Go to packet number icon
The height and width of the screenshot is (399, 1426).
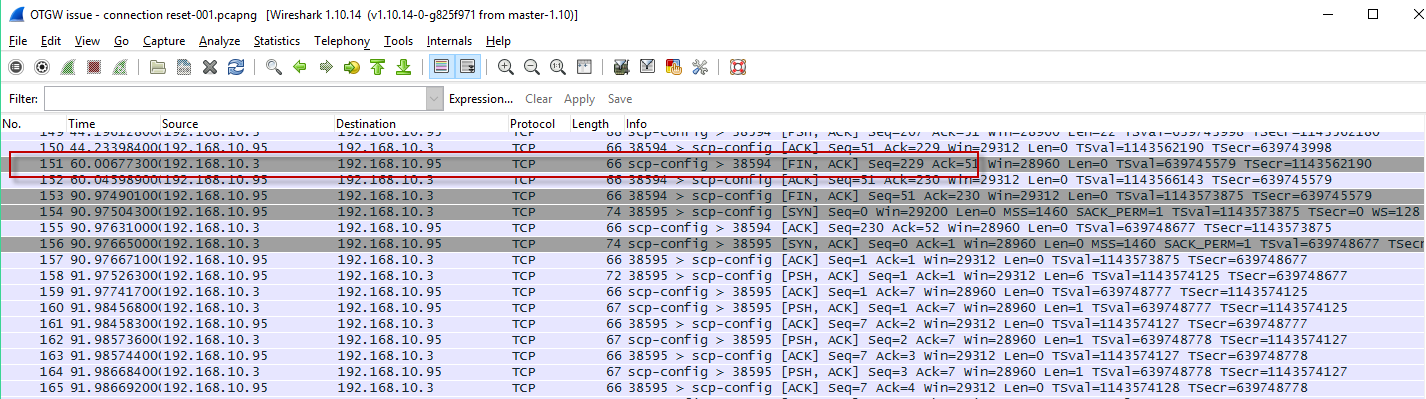(x=352, y=67)
